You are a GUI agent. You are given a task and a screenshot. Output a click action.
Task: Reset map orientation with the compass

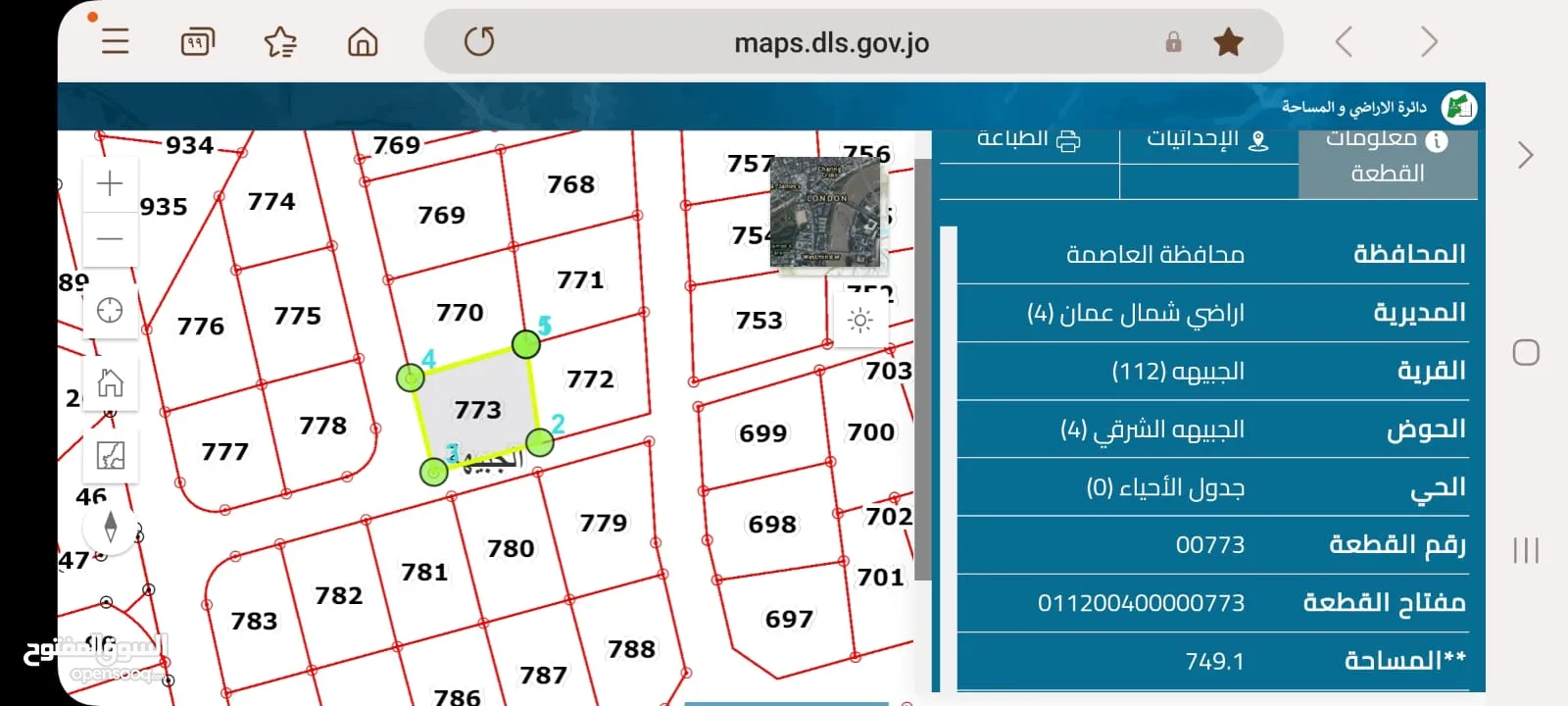point(110,528)
